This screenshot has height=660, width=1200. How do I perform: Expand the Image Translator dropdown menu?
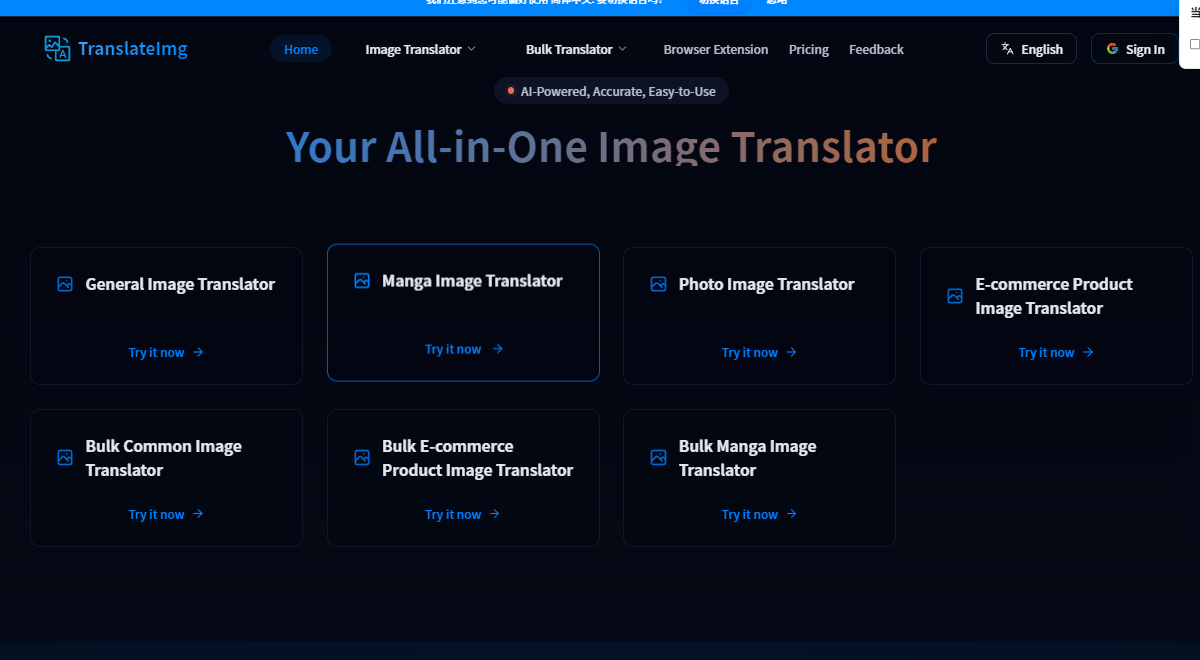[420, 49]
